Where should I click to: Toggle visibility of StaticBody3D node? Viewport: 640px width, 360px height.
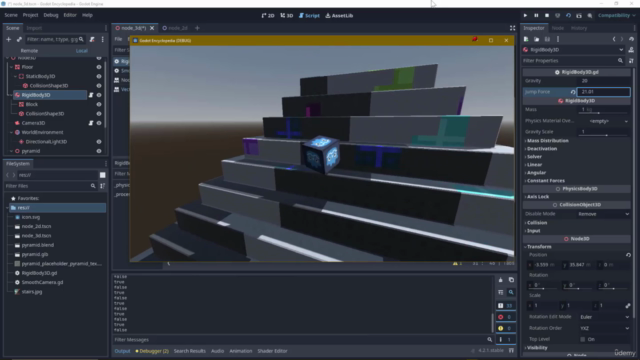click(99, 76)
